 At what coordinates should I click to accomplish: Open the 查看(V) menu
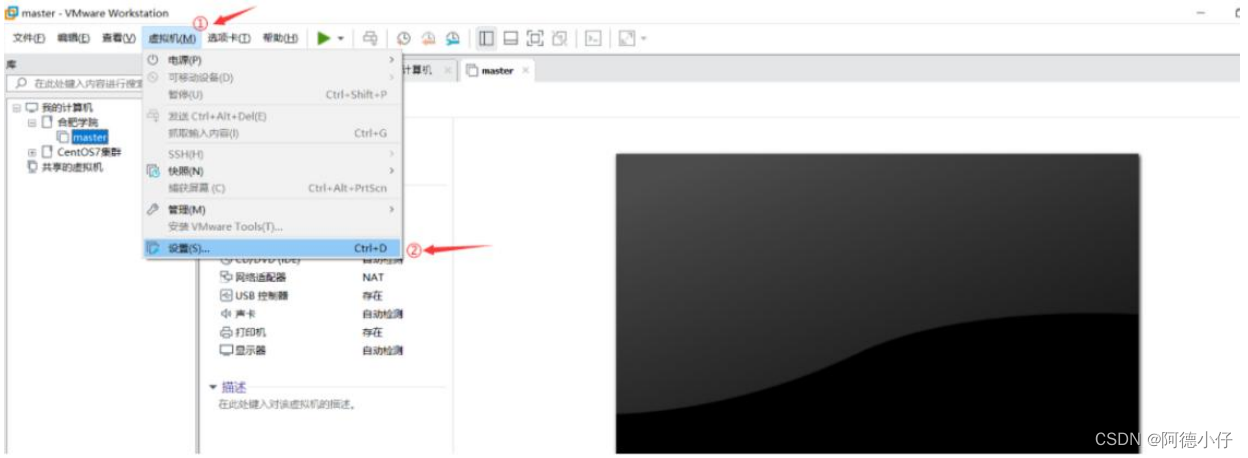click(118, 38)
